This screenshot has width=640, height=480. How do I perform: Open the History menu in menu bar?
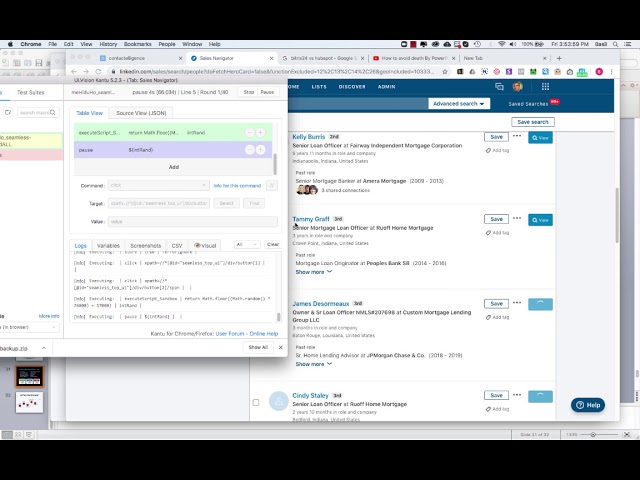tap(108, 44)
